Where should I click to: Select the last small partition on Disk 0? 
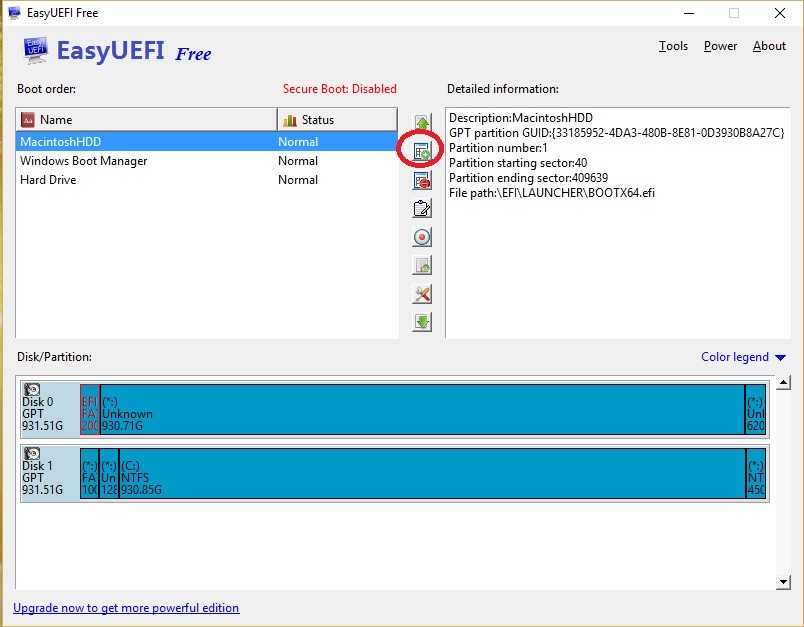[x=755, y=409]
